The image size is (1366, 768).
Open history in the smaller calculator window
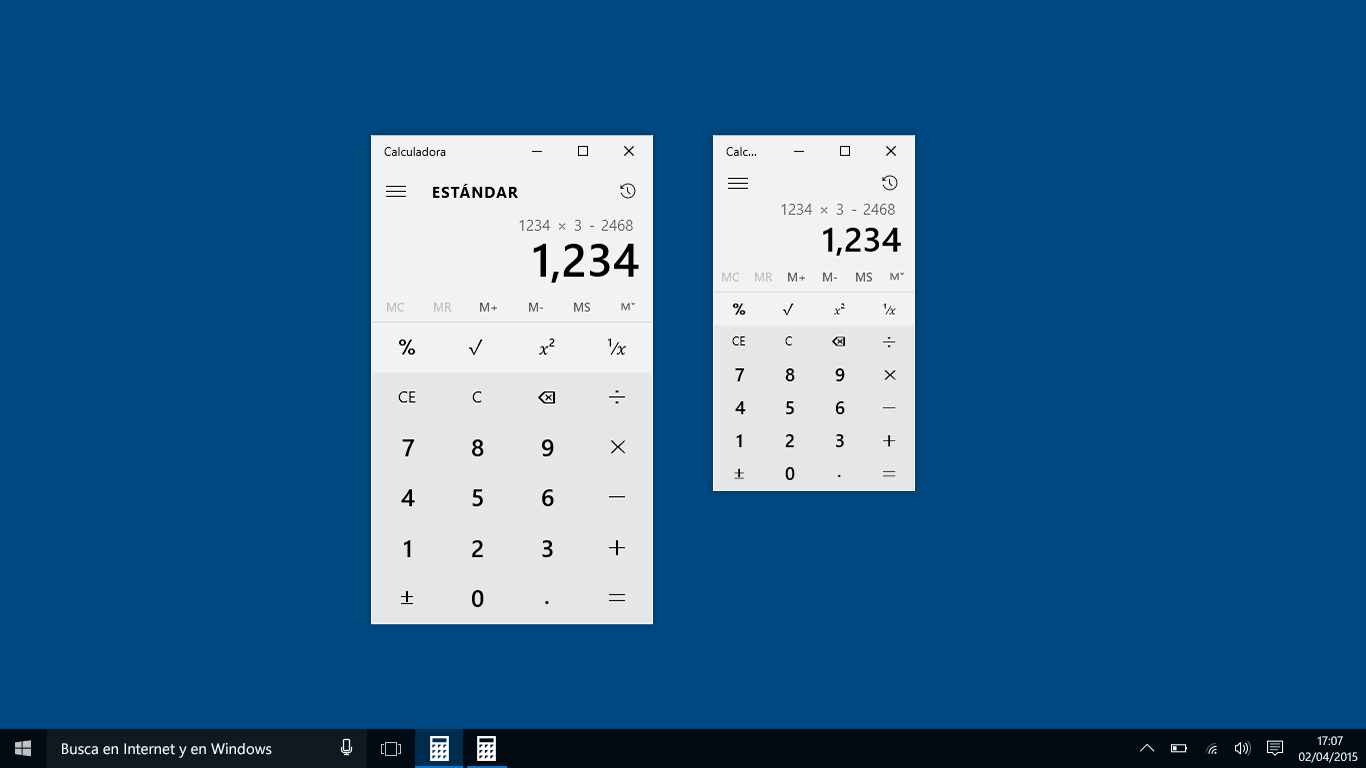[889, 183]
